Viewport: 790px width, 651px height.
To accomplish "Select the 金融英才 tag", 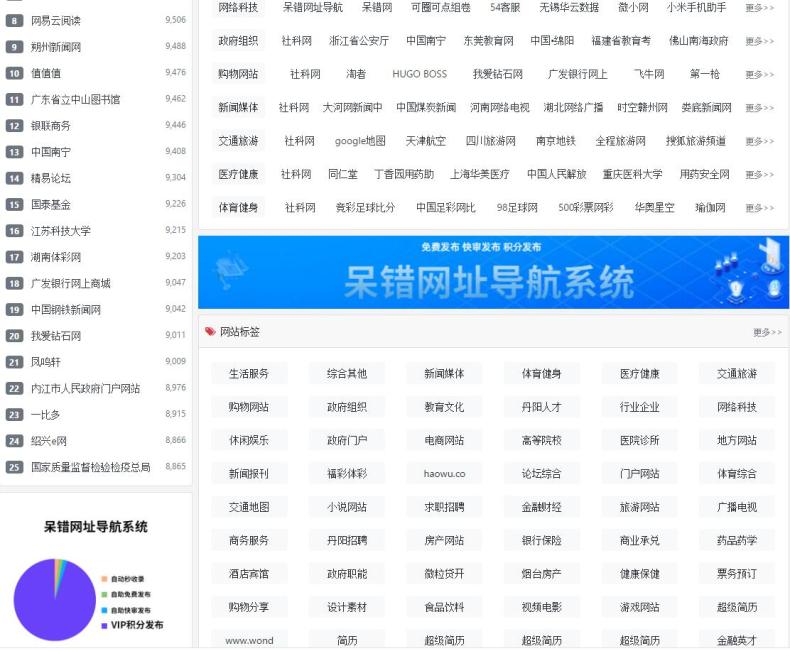I will pos(737,640).
